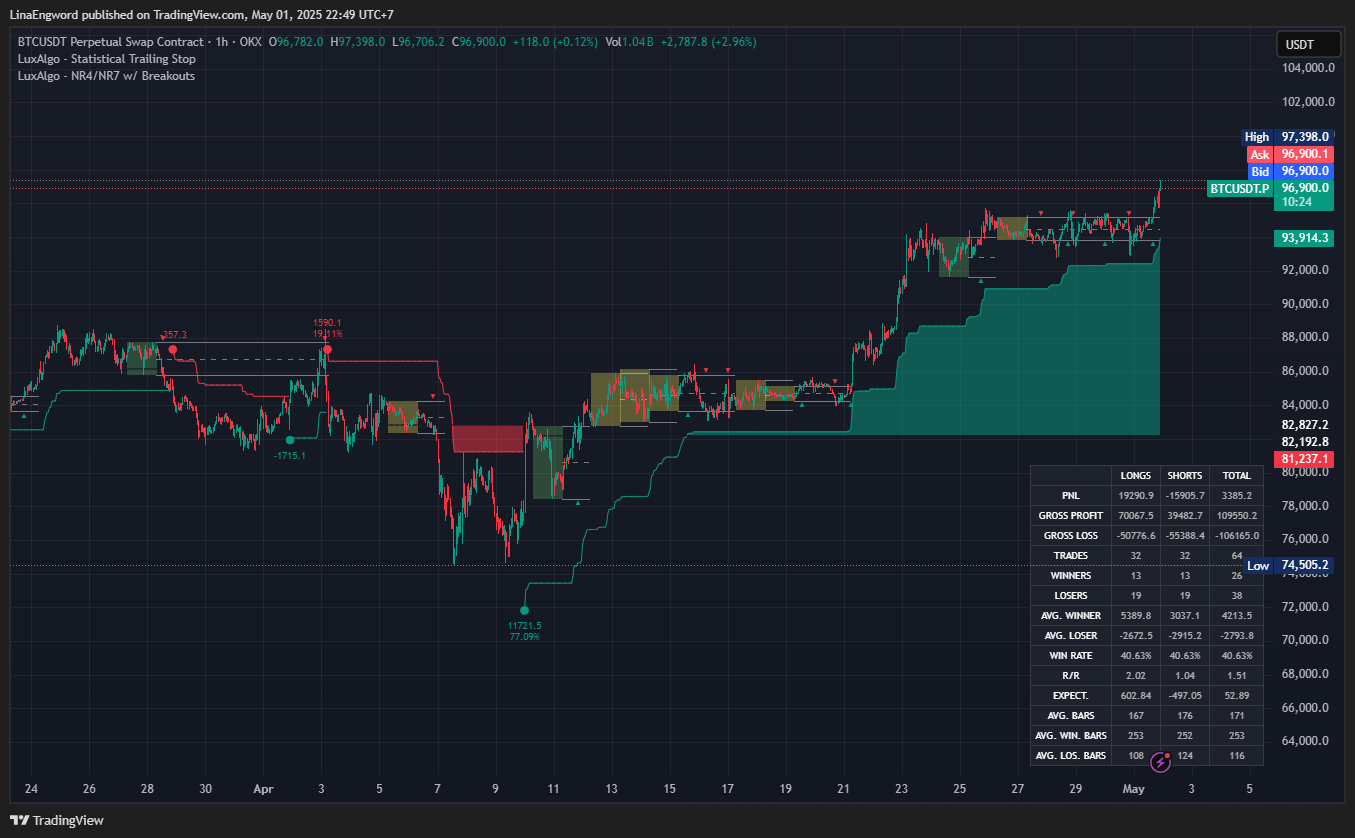Viewport: 1355px width, 838px height.
Task: Click the total gross profit value 109550.2
Action: click(x=1236, y=516)
